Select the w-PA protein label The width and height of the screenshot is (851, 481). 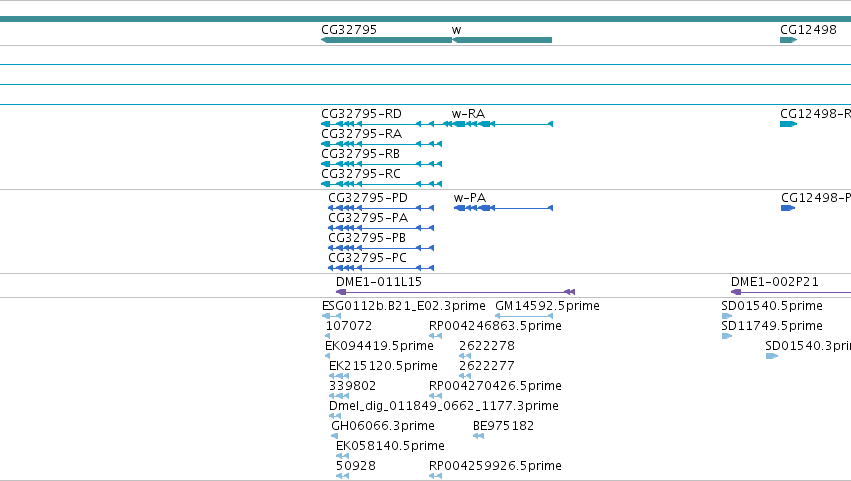pos(470,198)
